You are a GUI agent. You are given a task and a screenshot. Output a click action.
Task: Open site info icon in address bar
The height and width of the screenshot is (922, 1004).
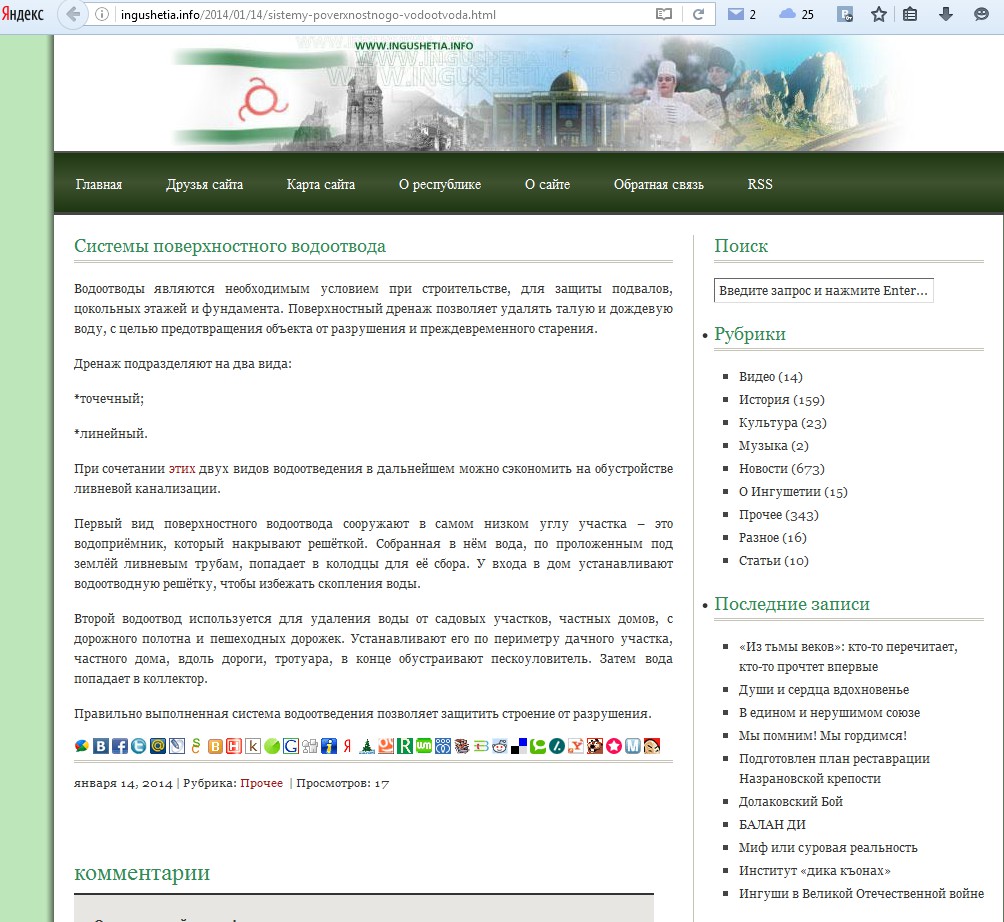[102, 14]
